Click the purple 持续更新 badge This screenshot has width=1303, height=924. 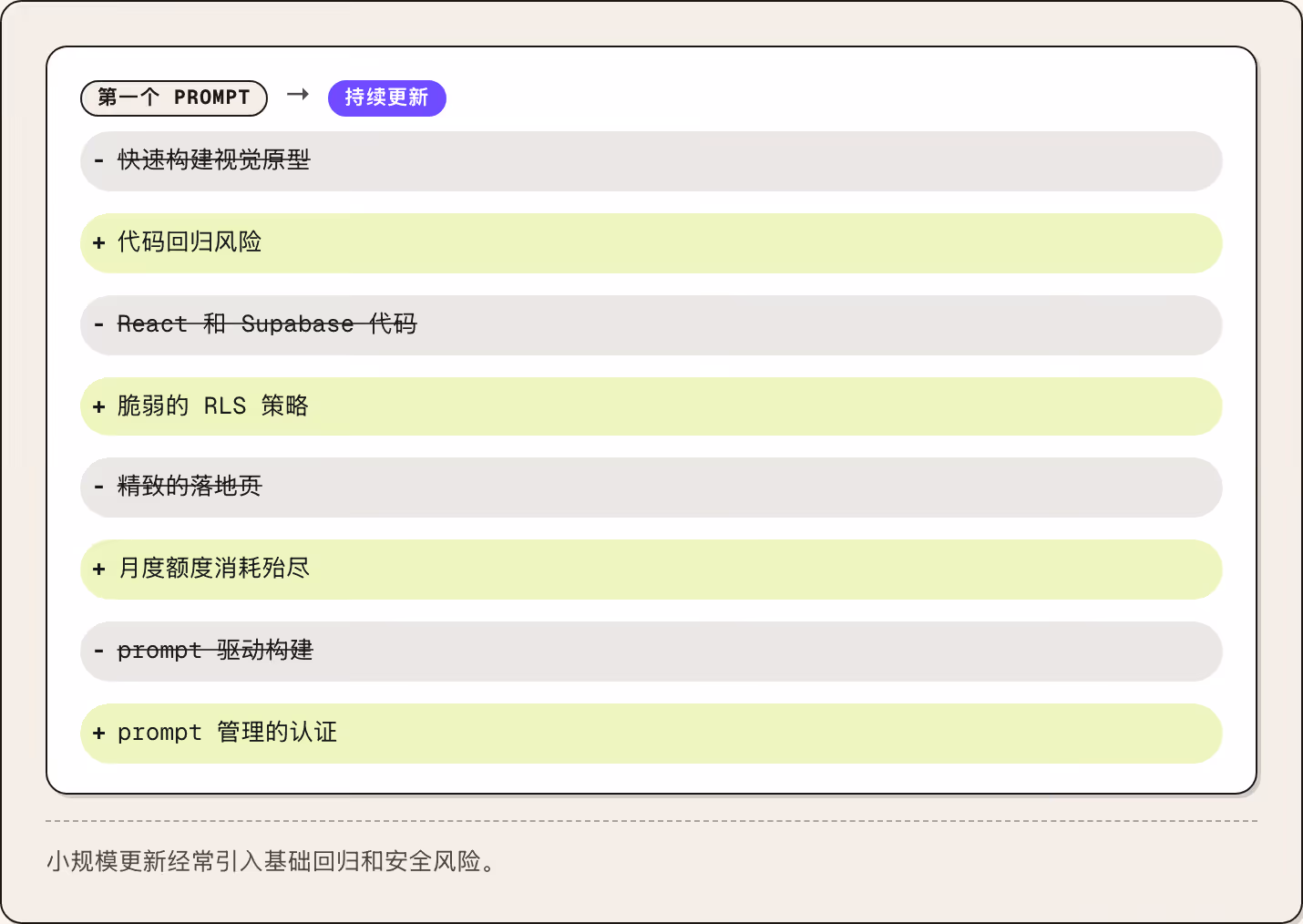pos(386,98)
